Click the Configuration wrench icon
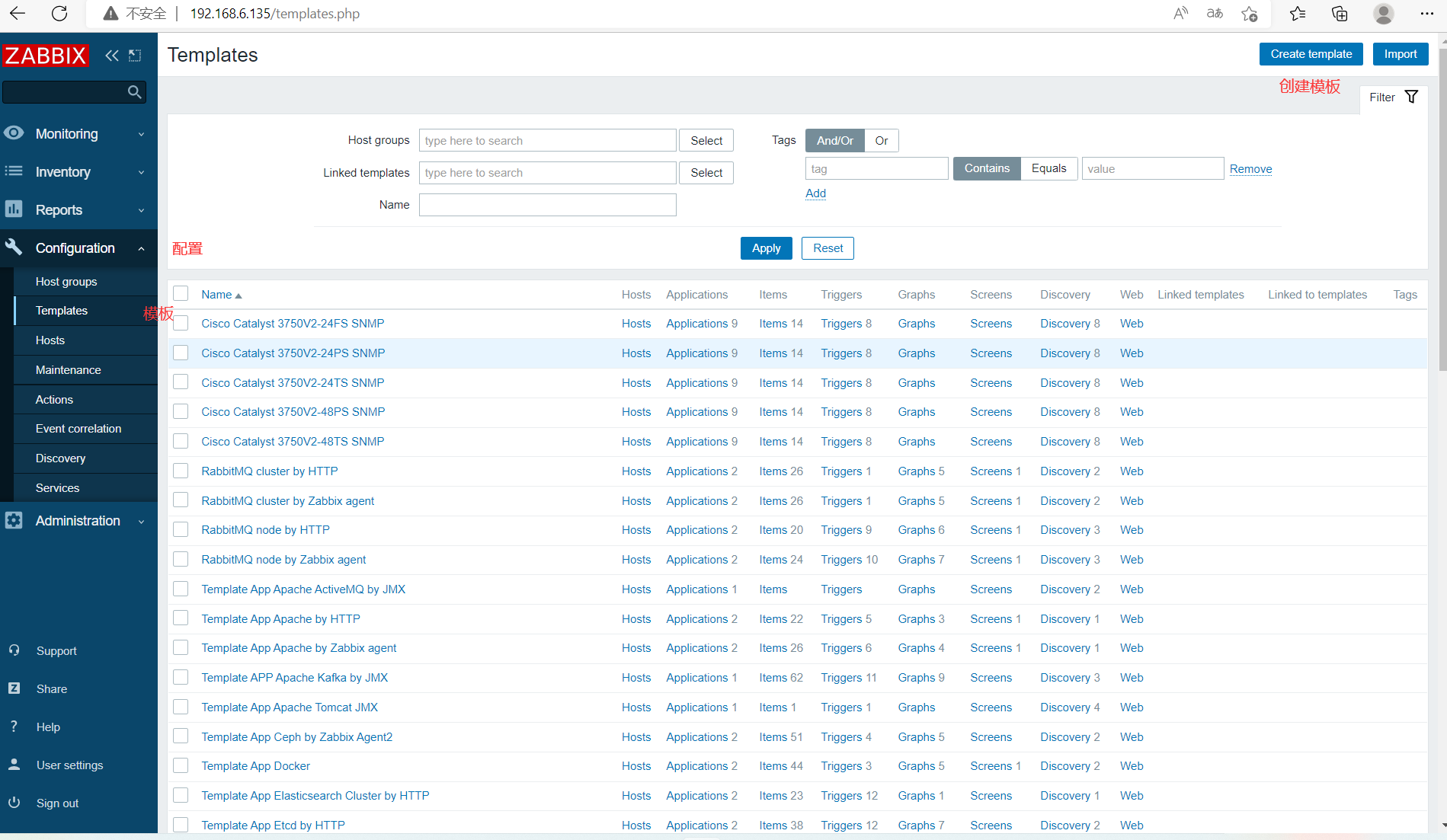This screenshot has width=1447, height=840. 14,248
